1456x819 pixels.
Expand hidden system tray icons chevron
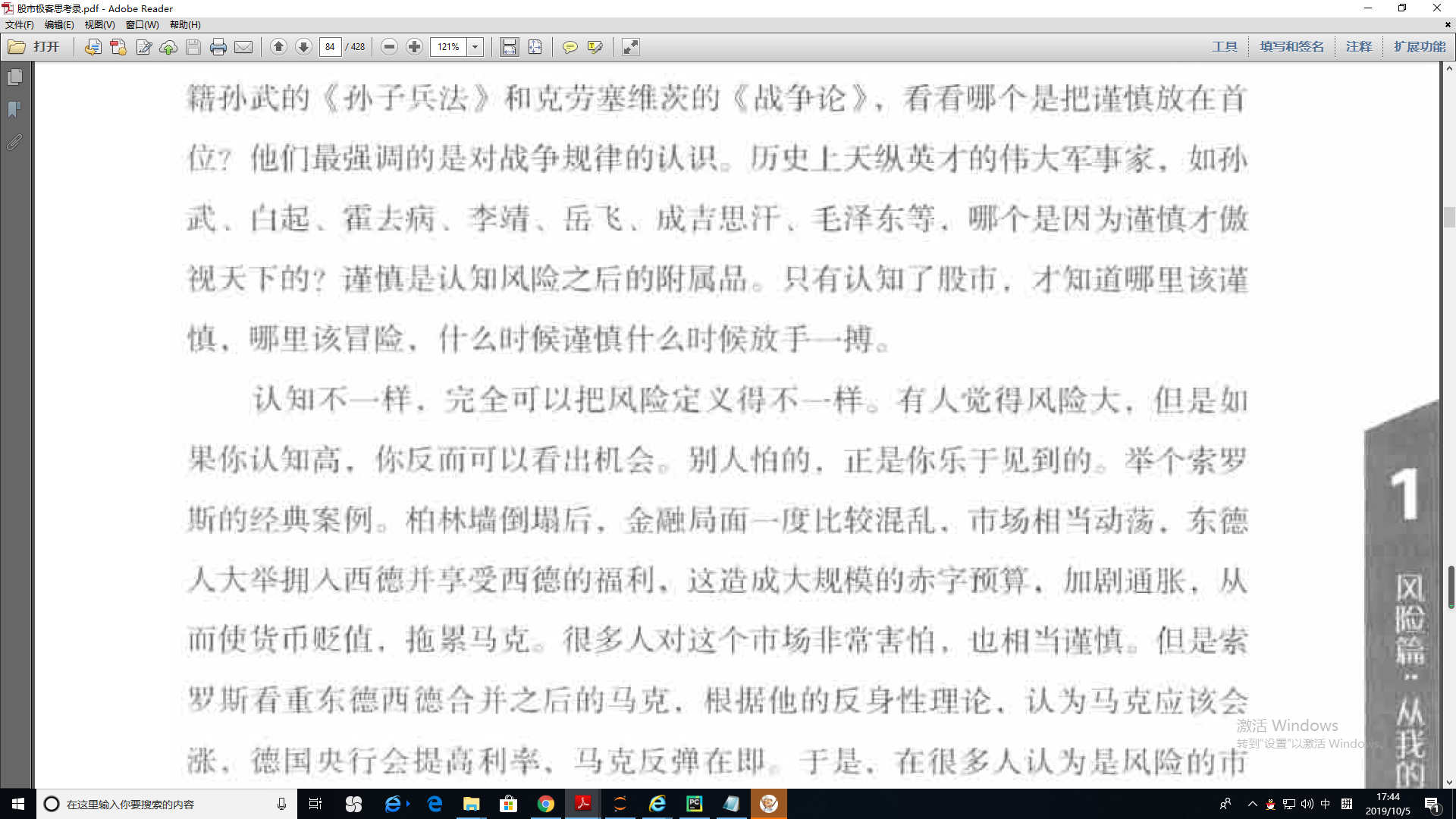[x=1252, y=804]
